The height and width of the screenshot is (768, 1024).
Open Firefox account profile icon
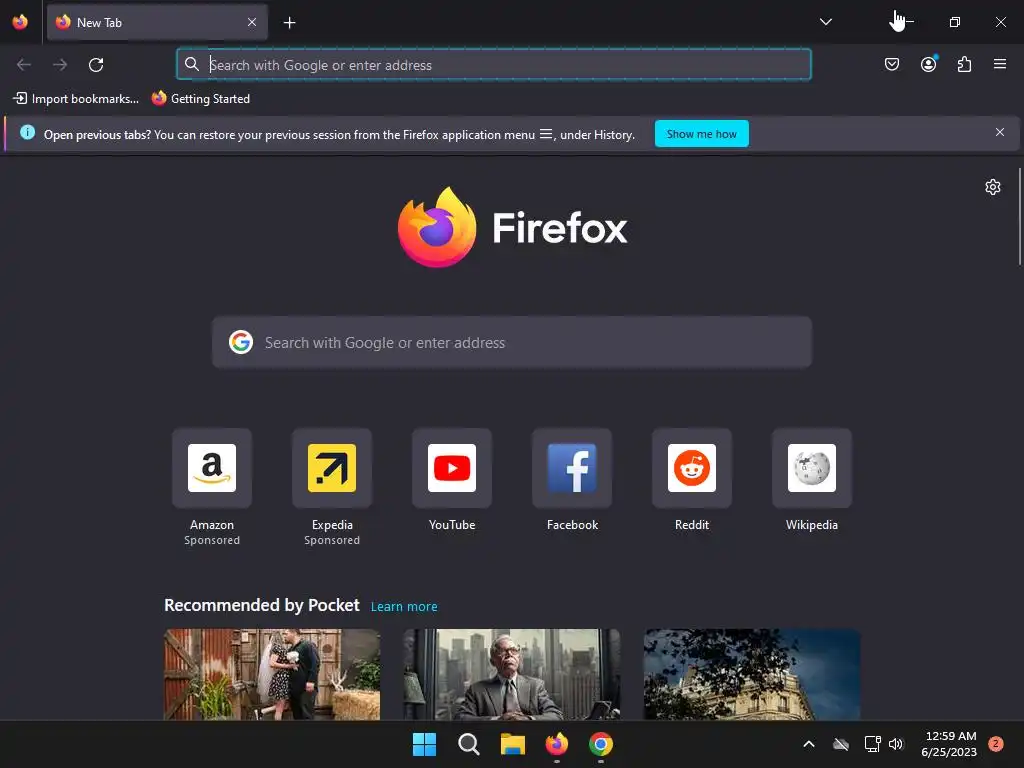(928, 64)
